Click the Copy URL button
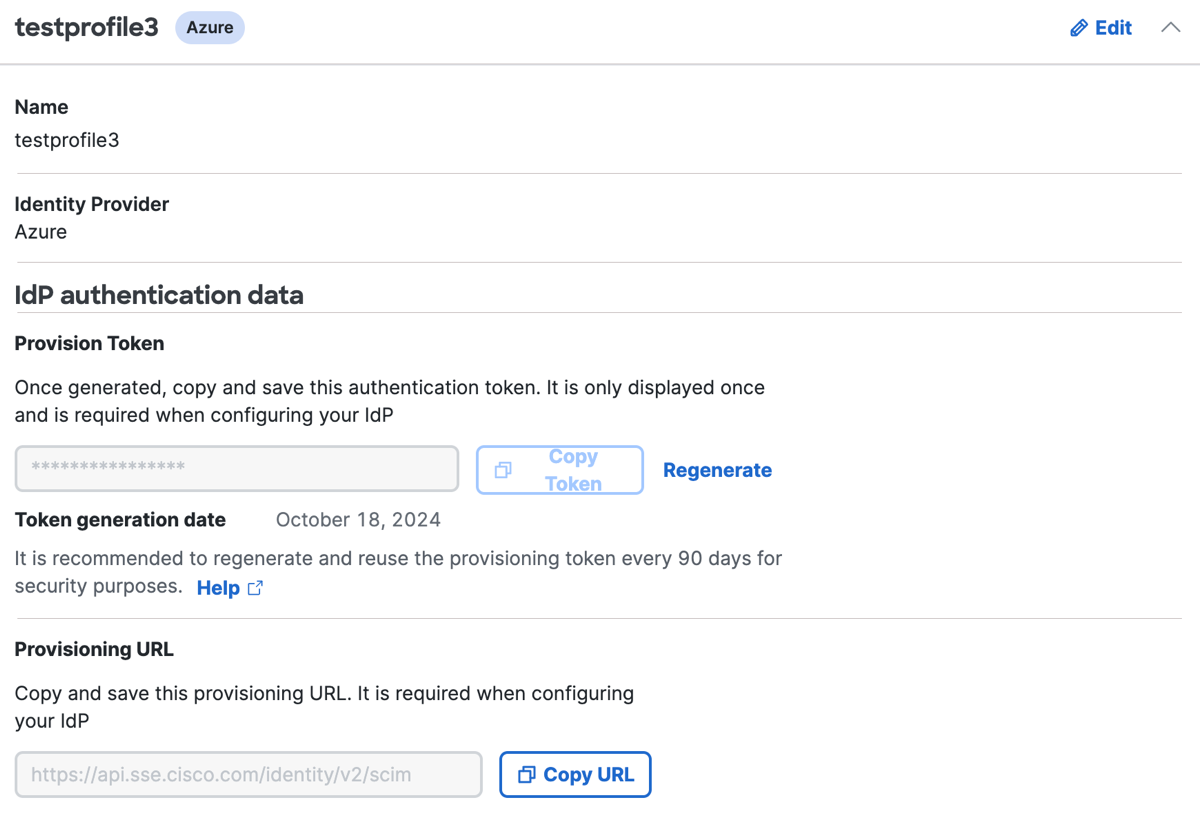Viewport: 1200px width, 816px height. [575, 775]
